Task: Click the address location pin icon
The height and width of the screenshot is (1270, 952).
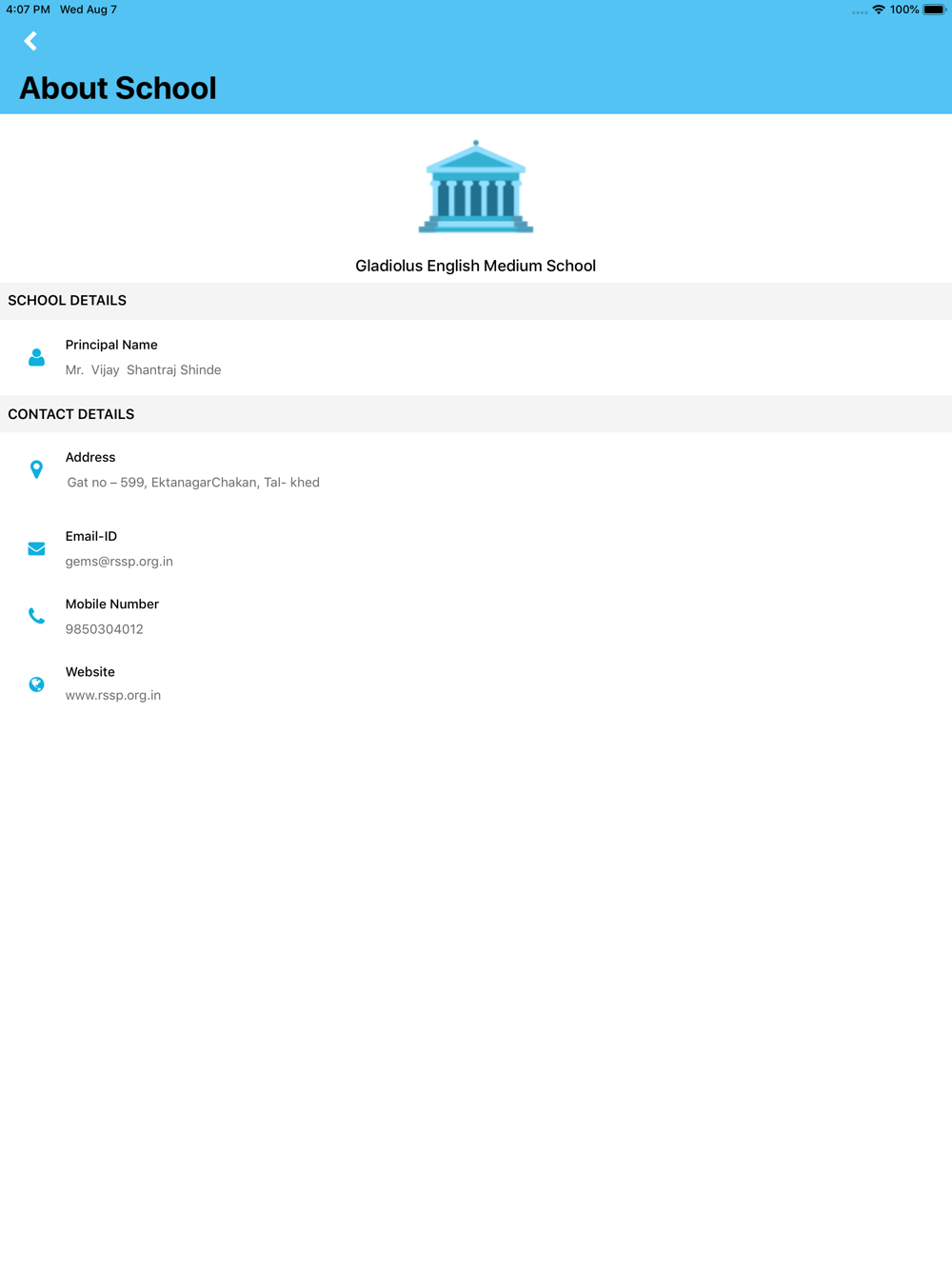Action: click(x=36, y=469)
